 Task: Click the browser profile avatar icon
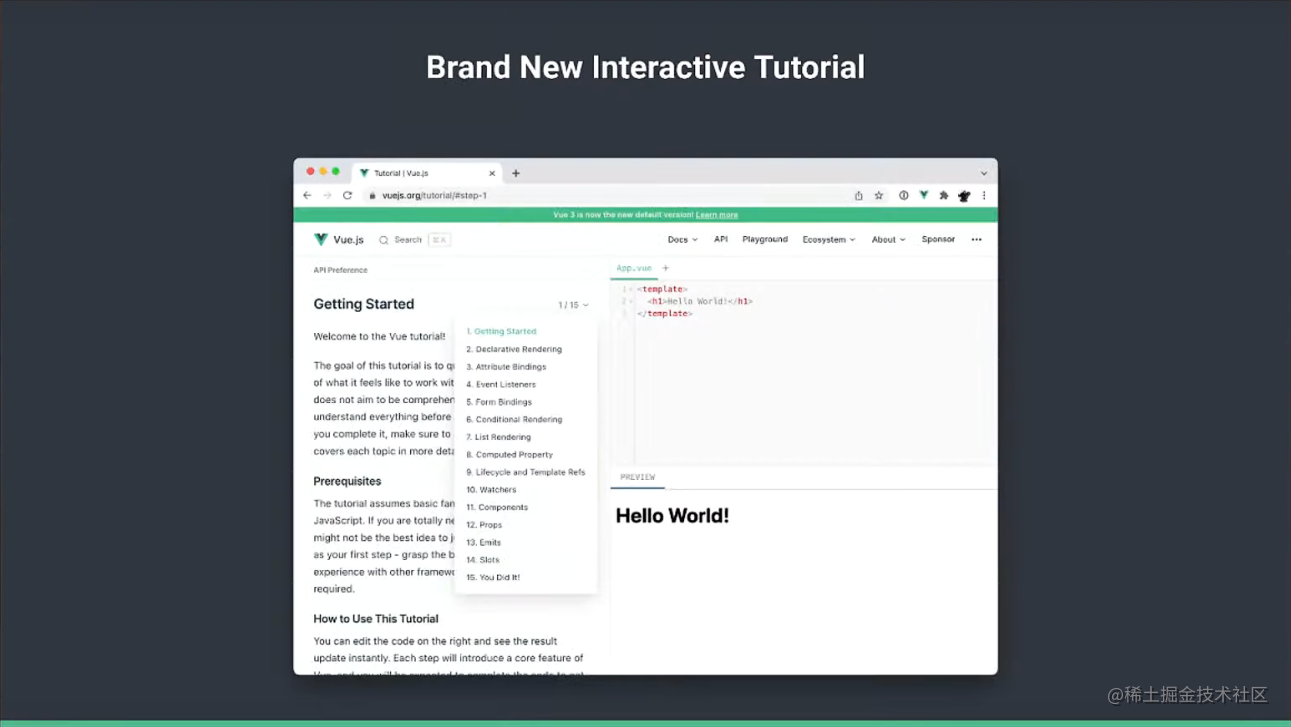[x=964, y=196]
